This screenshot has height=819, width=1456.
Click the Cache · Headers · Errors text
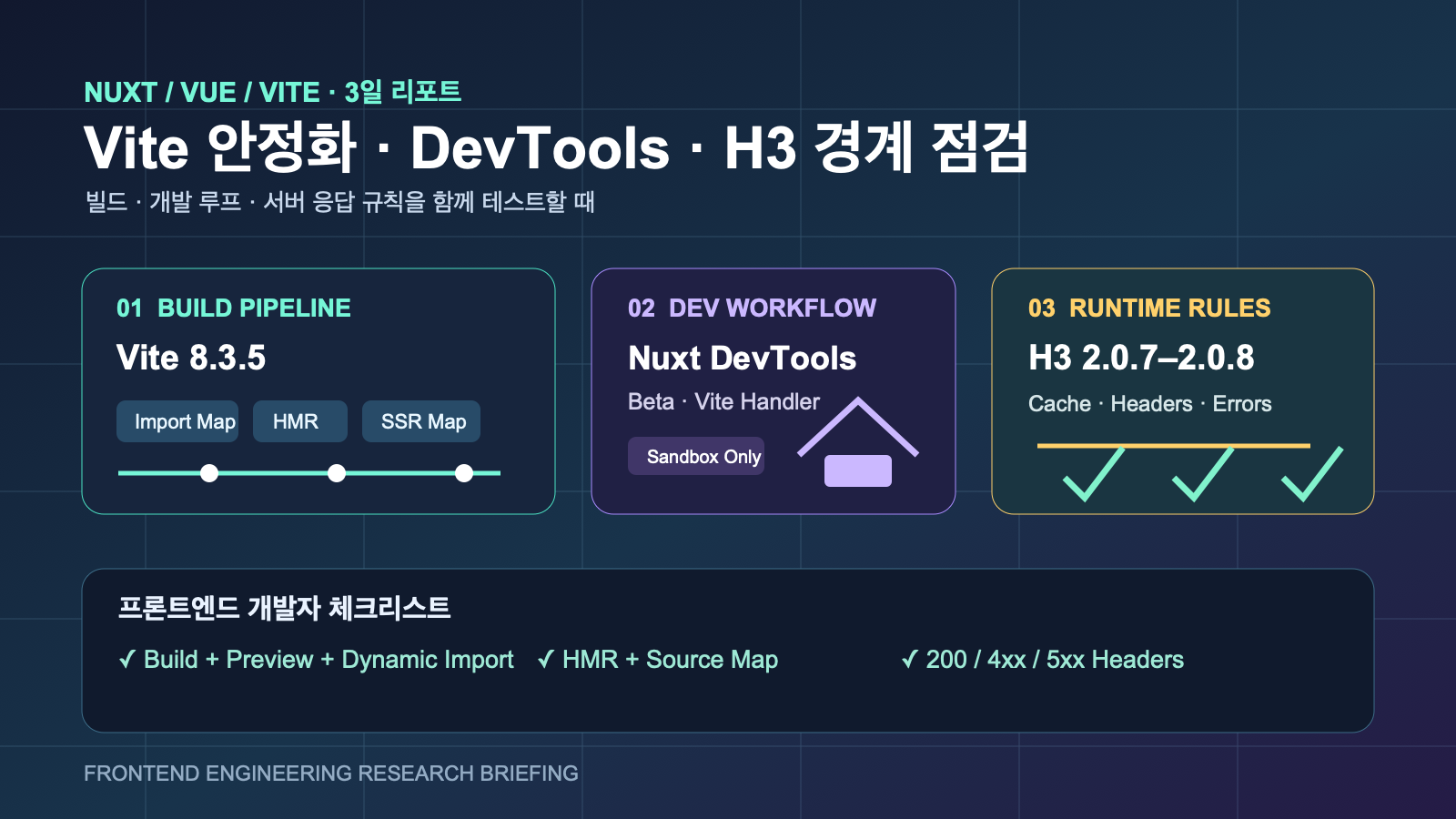pyautogui.click(x=1150, y=403)
